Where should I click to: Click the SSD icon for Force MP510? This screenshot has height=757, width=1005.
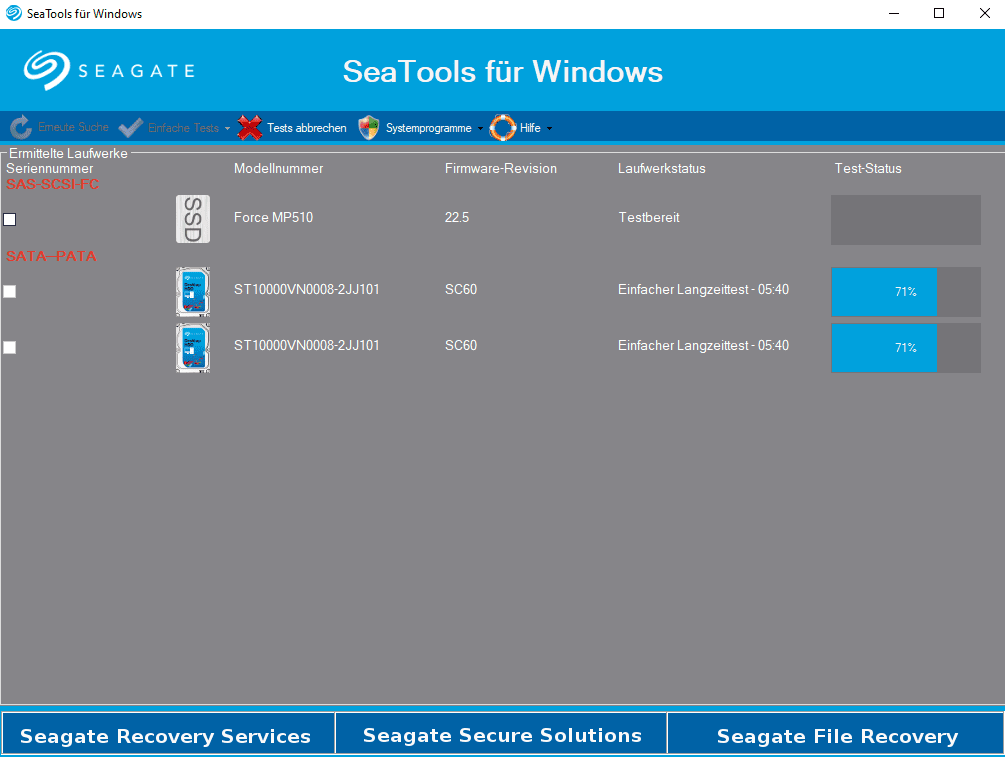coord(193,219)
